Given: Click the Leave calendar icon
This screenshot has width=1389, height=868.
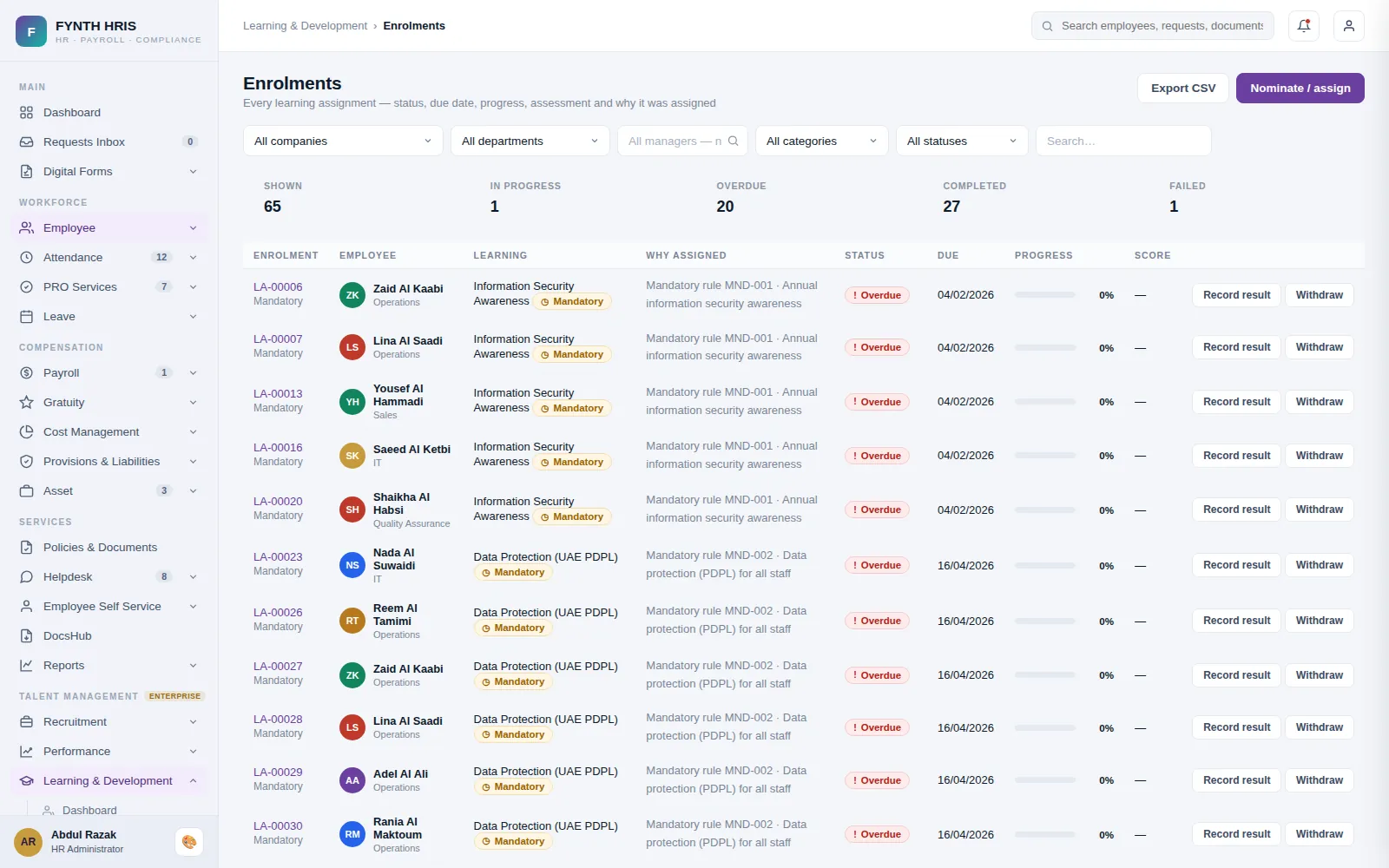Looking at the screenshot, I should [26, 317].
